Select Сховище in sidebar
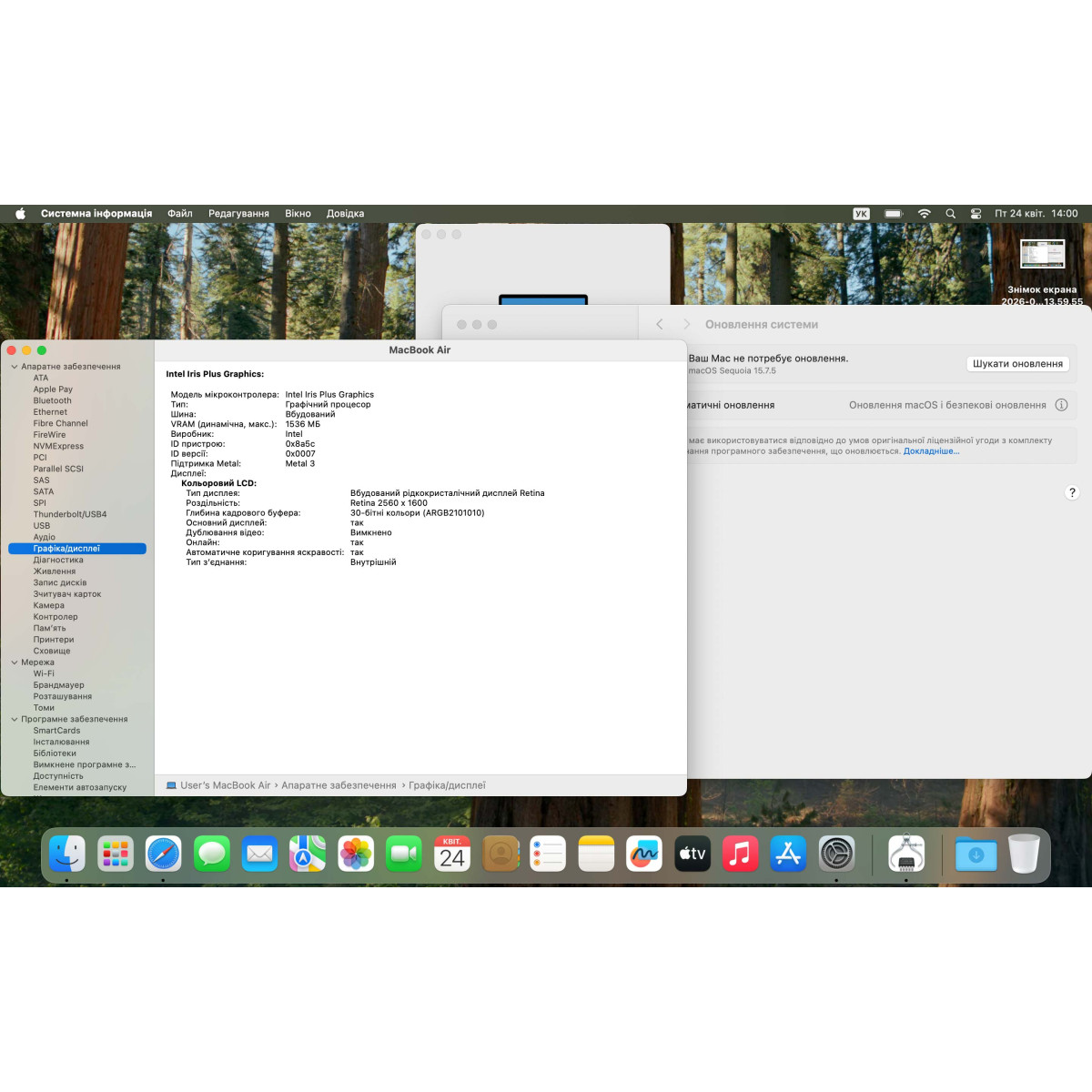 click(x=52, y=651)
